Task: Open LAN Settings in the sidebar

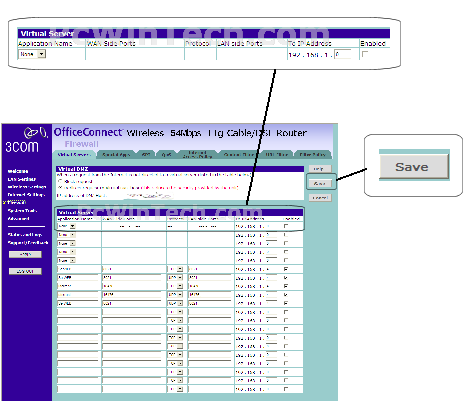Action: [x=22, y=179]
